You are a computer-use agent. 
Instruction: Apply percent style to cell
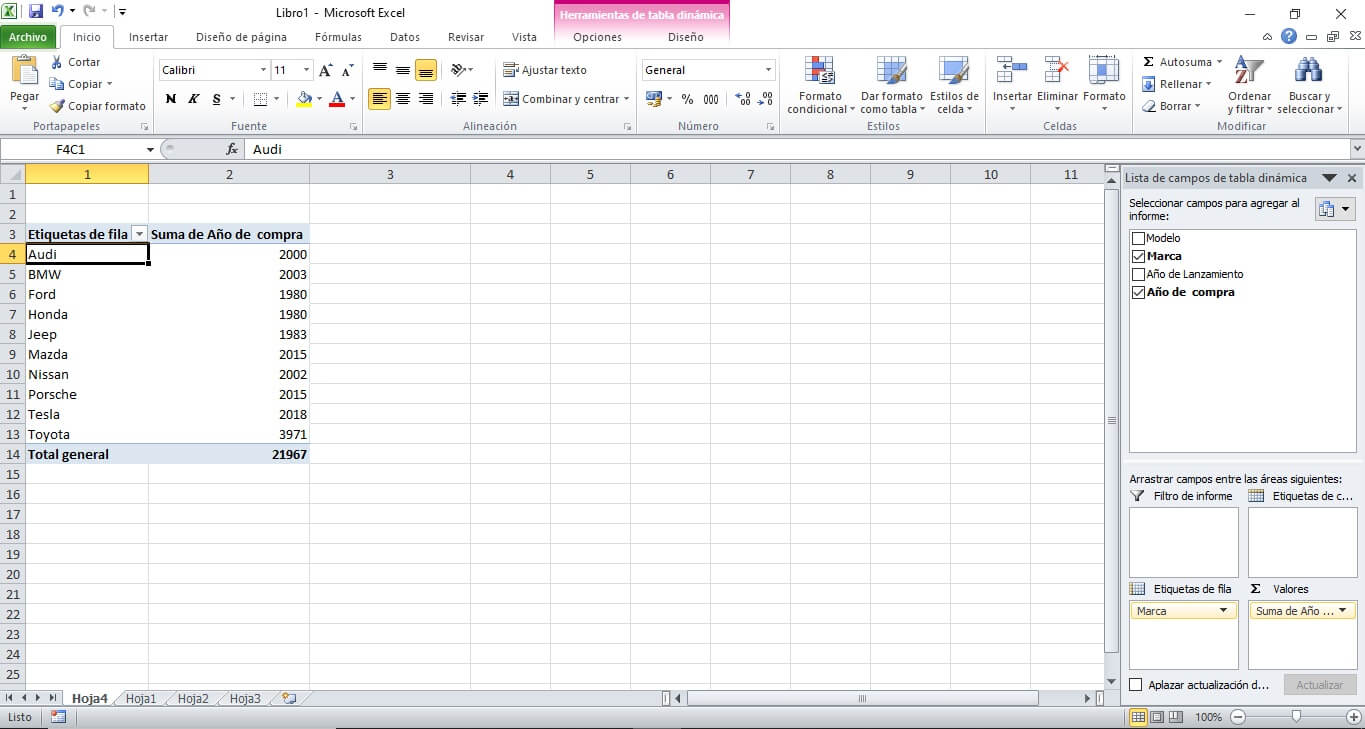tap(687, 99)
